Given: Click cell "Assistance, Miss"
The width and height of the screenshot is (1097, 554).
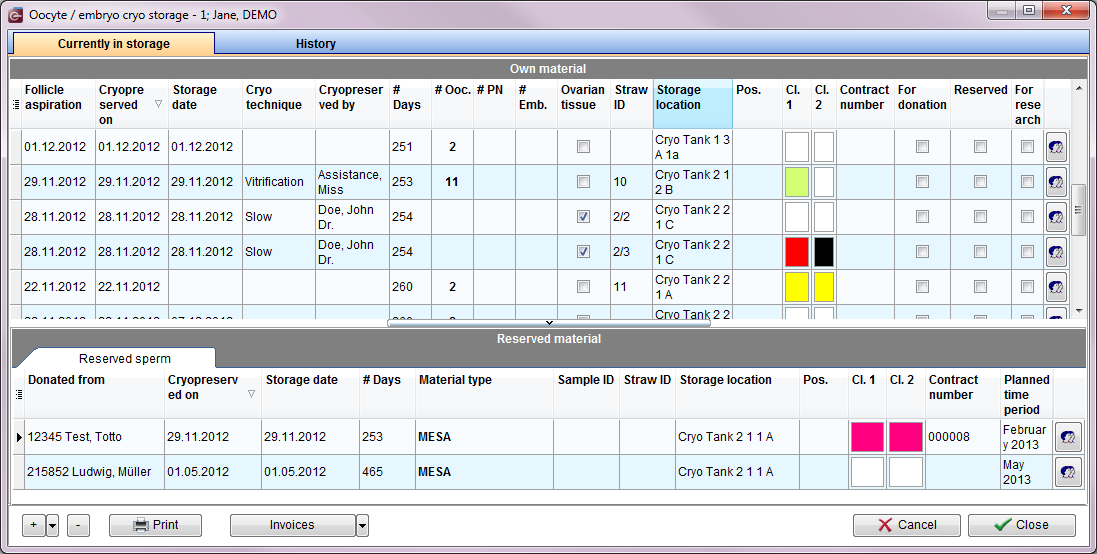Looking at the screenshot, I should (x=352, y=182).
